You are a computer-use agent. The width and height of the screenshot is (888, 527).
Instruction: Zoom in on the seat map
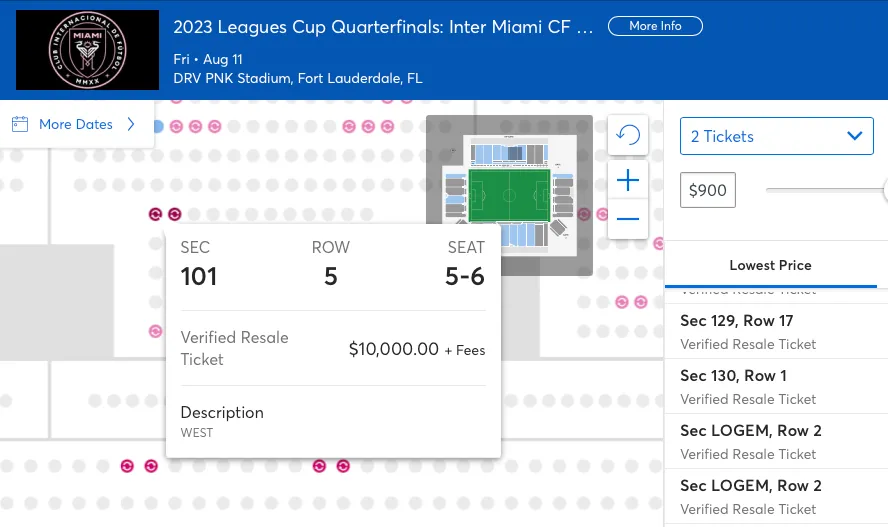tap(628, 180)
